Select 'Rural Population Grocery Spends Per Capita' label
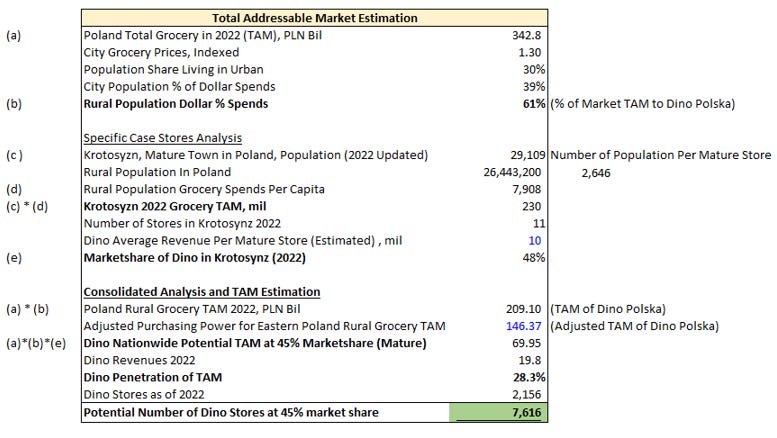The width and height of the screenshot is (777, 438). point(204,189)
